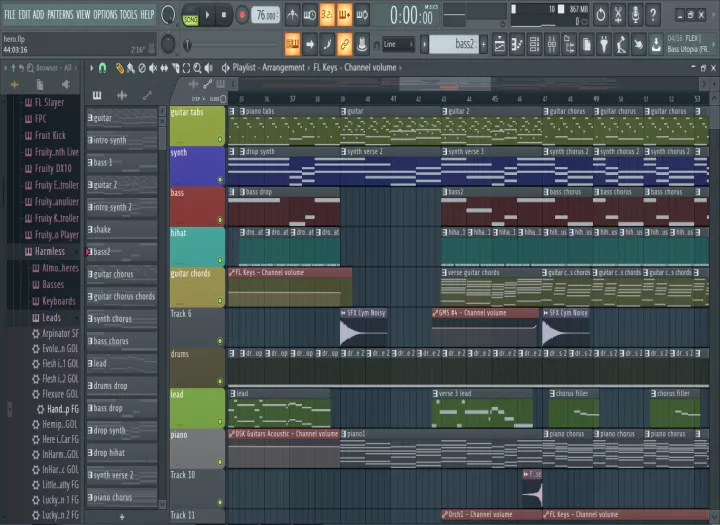
Task: Toggle the metronome icon
Action: (292, 15)
